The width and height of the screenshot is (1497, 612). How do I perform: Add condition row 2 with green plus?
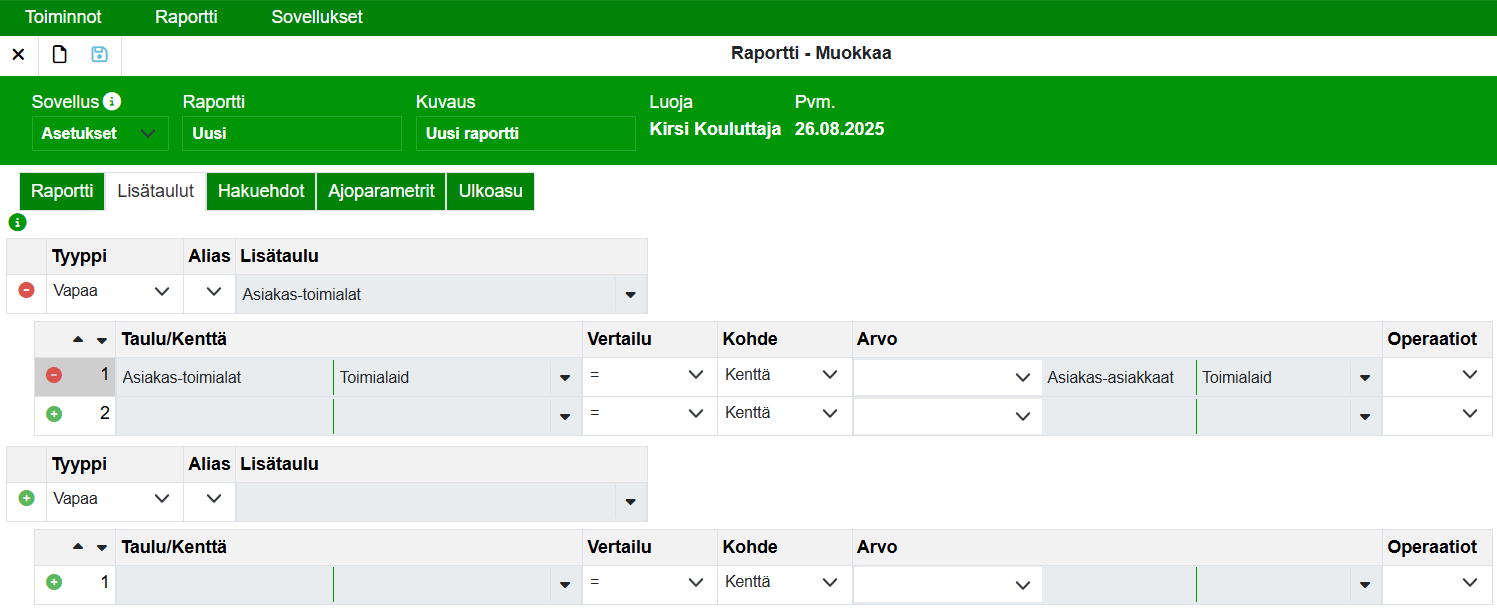tap(54, 414)
